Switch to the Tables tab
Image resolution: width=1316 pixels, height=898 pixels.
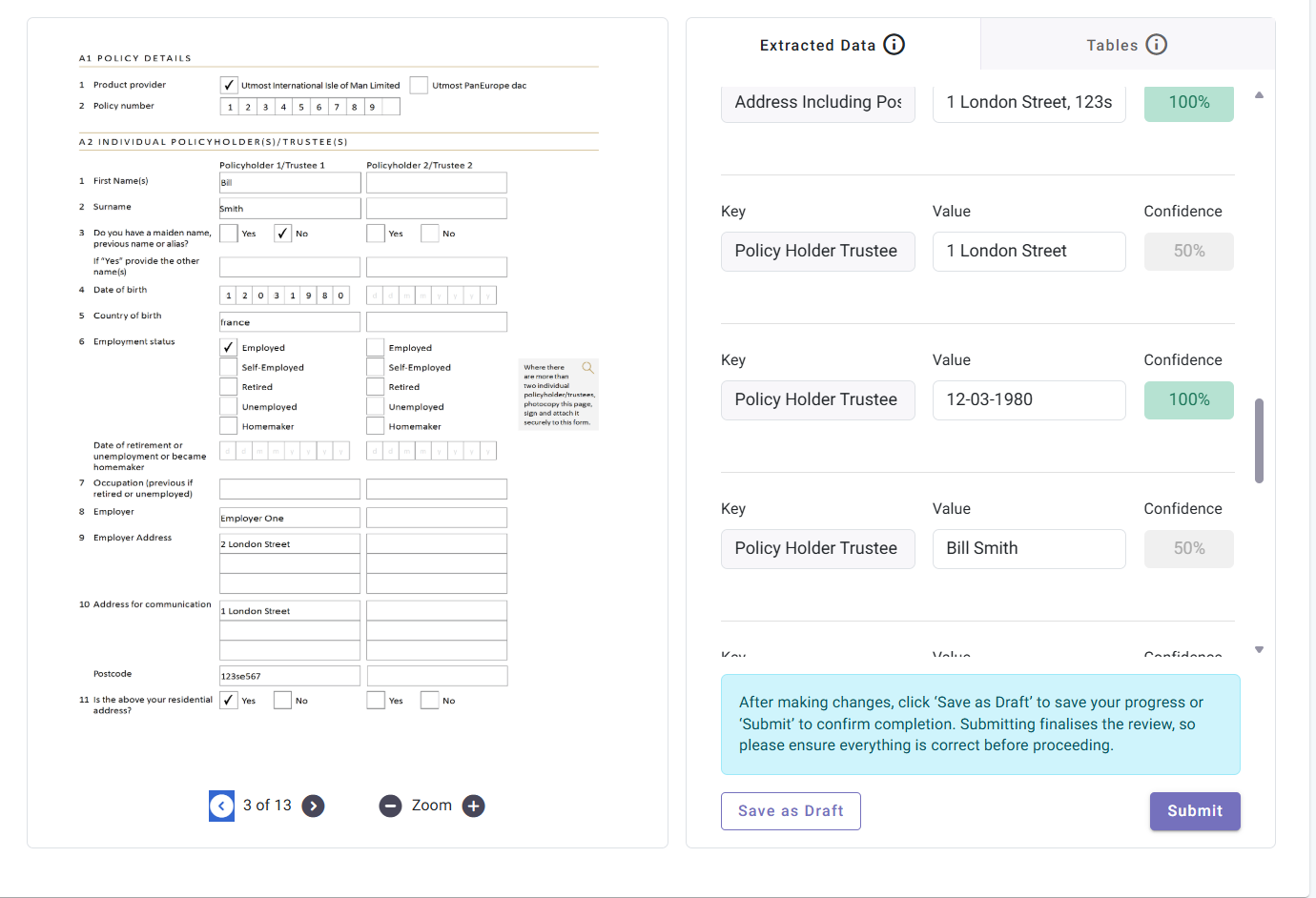[x=1127, y=45]
